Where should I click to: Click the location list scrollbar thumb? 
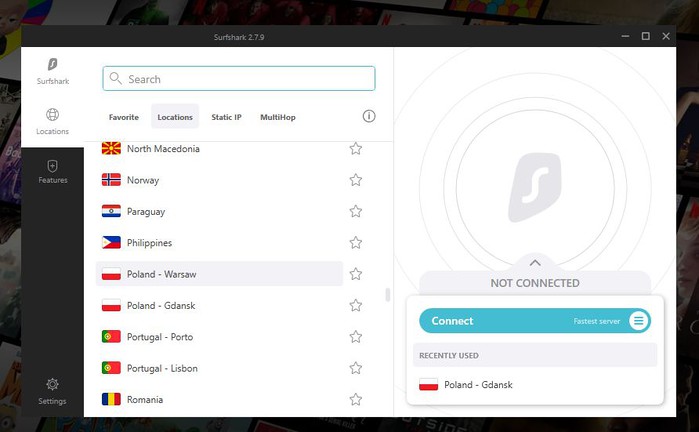click(x=388, y=295)
